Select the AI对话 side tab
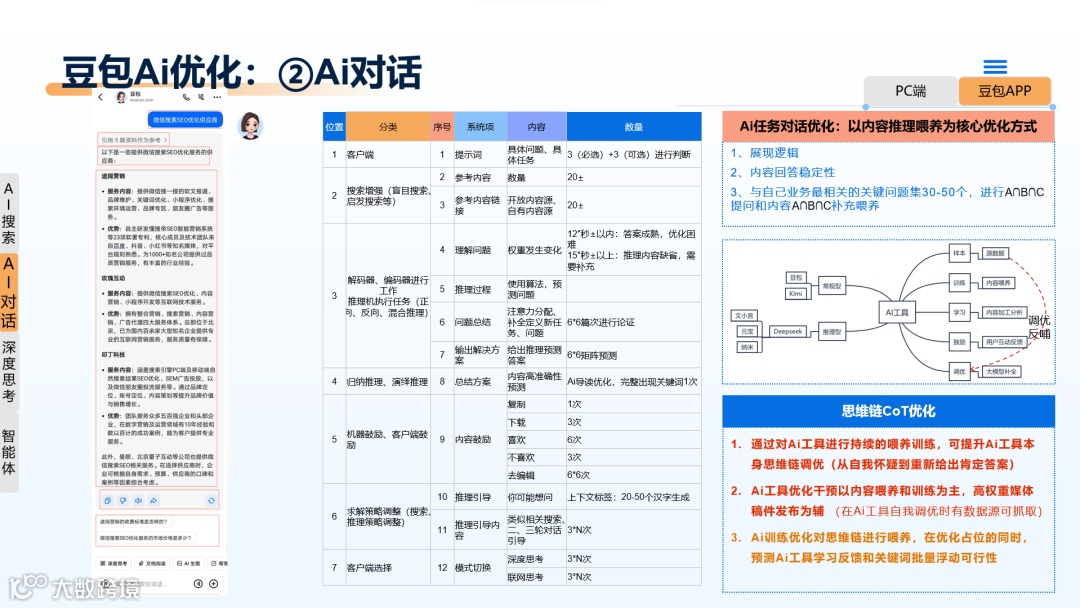 8,292
